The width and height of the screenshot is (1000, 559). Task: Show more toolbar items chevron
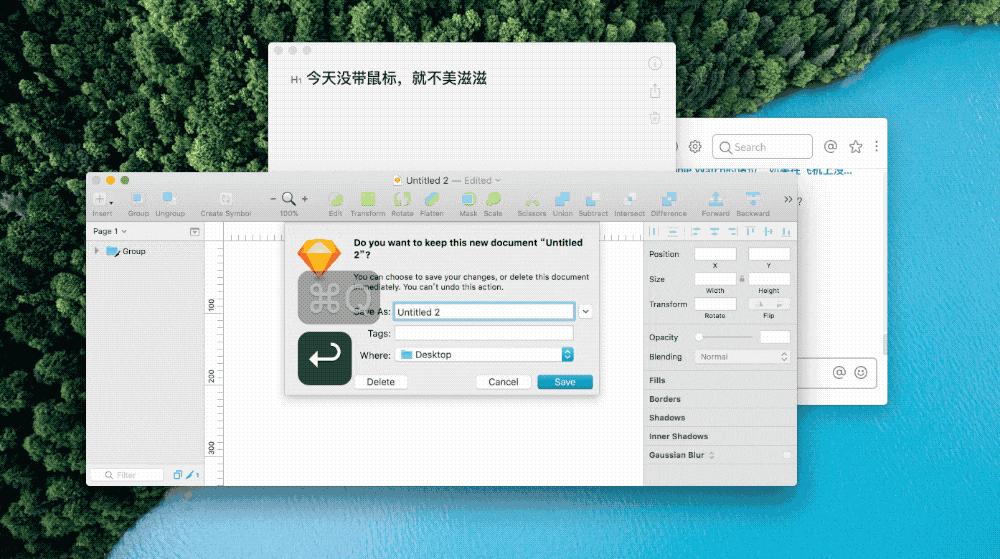788,200
